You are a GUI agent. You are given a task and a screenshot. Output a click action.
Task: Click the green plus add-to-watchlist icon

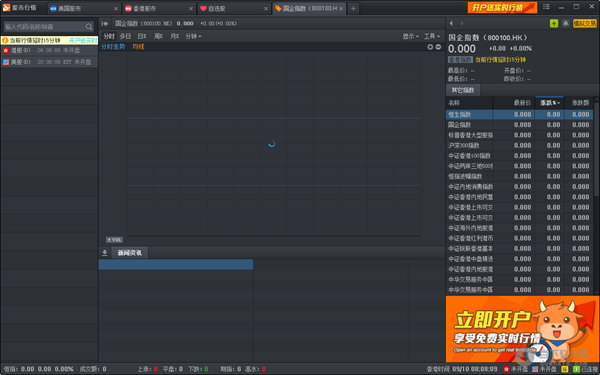[x=554, y=24]
